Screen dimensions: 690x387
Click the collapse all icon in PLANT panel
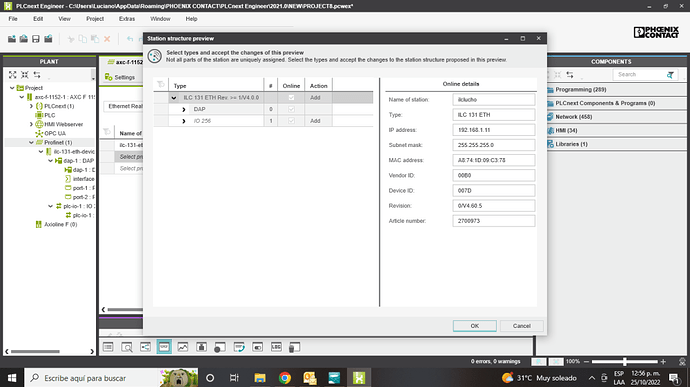pos(25,75)
